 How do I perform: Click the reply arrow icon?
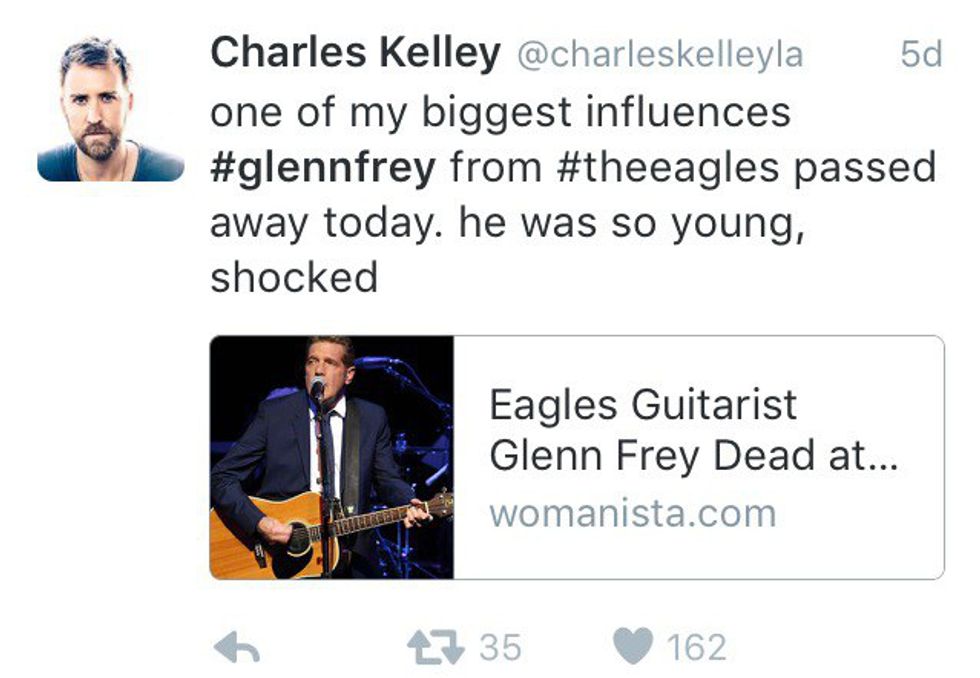pyautogui.click(x=237, y=648)
